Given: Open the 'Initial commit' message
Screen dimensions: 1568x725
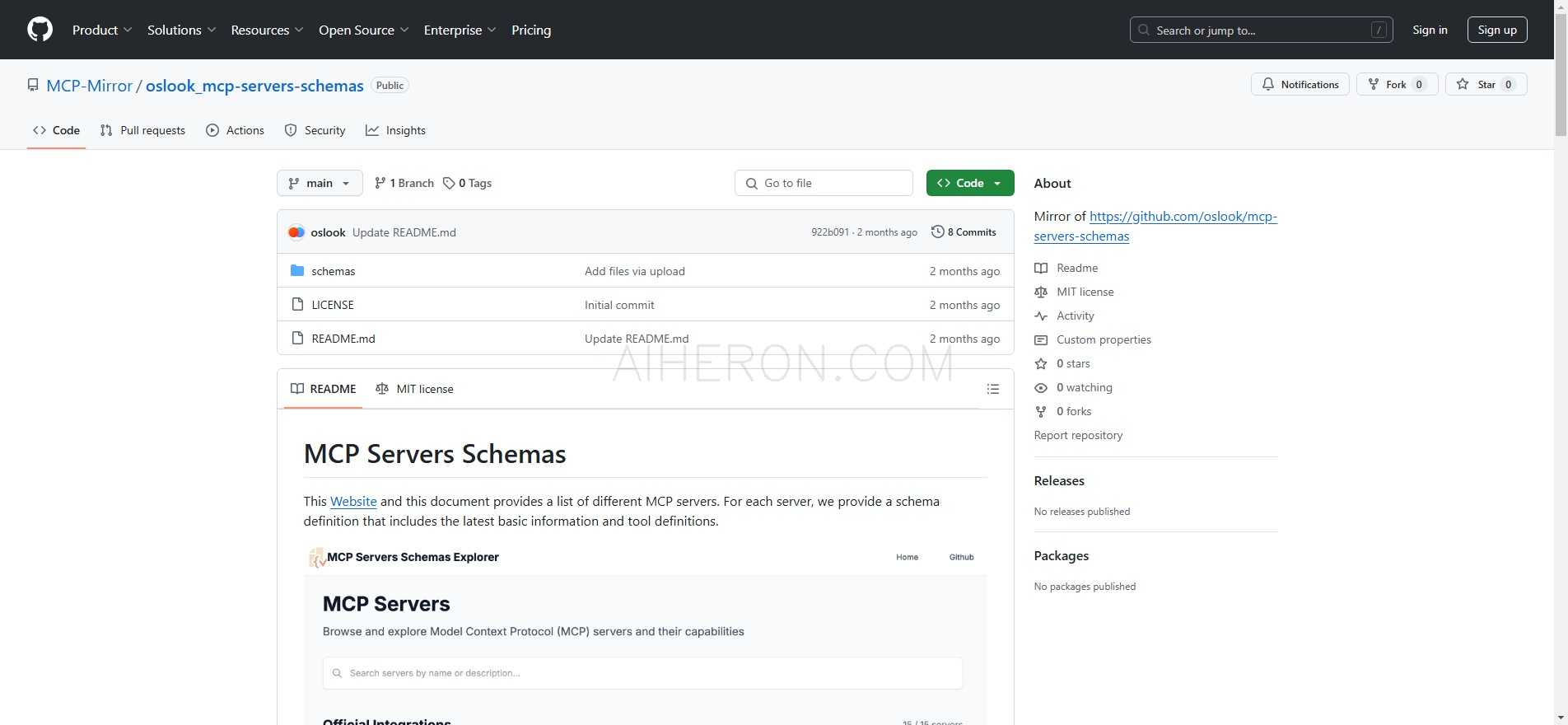Looking at the screenshot, I should (x=619, y=305).
